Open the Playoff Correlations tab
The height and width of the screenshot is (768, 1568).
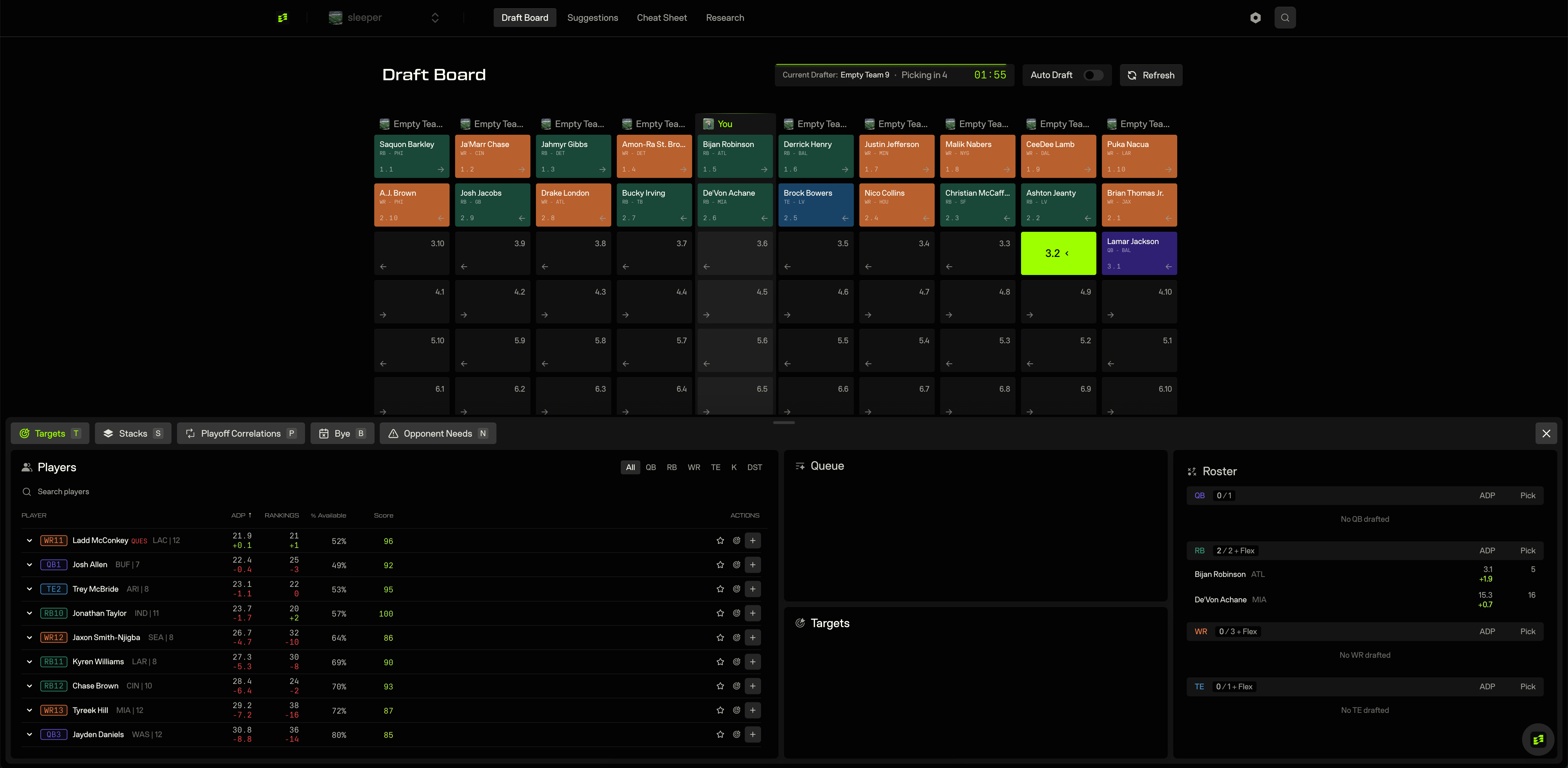point(240,433)
